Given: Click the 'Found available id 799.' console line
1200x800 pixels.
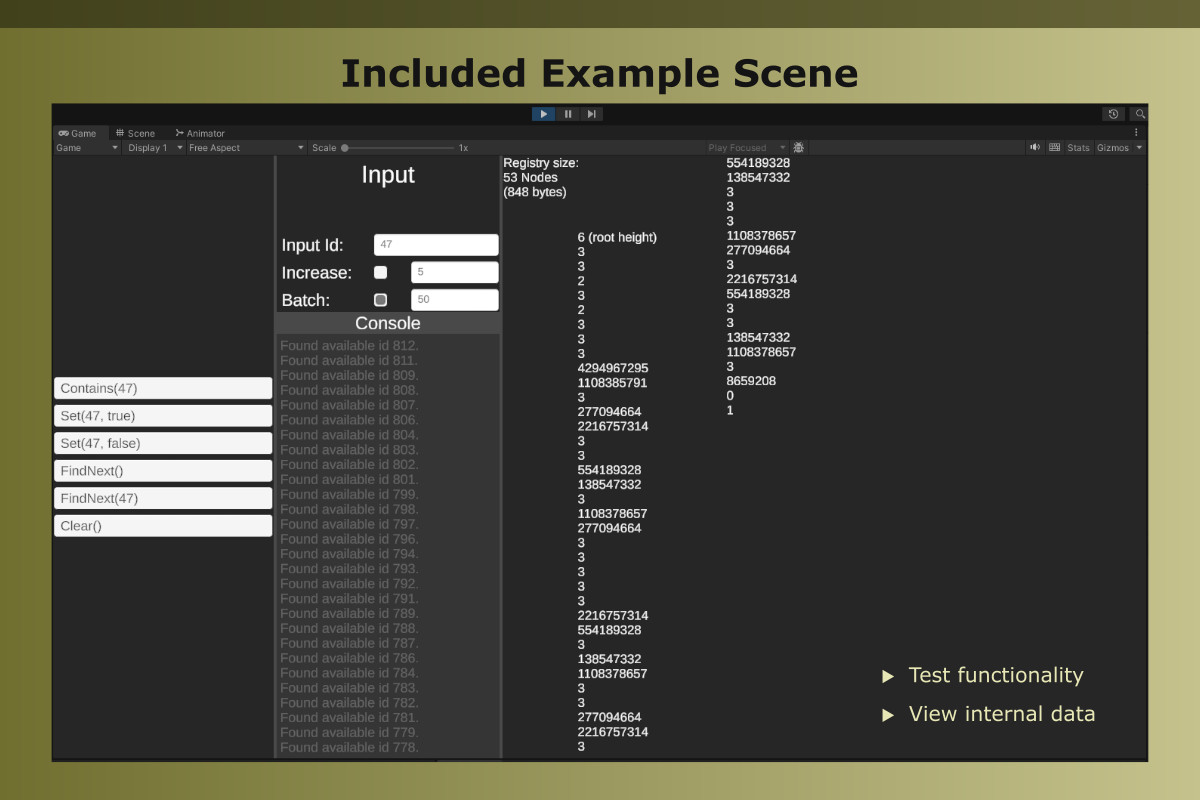Looking at the screenshot, I should [349, 494].
